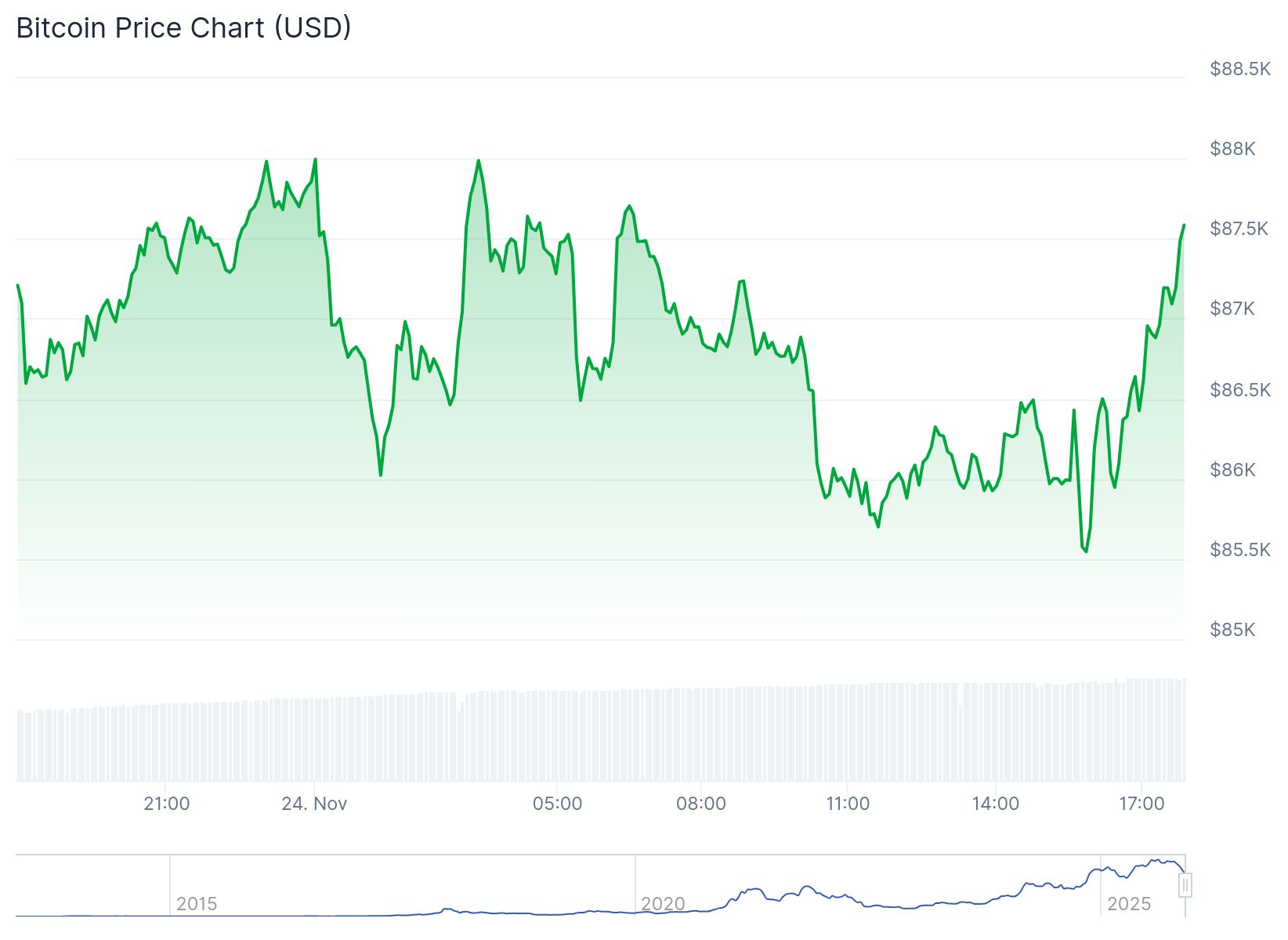Select the $87.5K price axis label
Image resolution: width=1288 pixels, height=940 pixels.
click(1239, 229)
